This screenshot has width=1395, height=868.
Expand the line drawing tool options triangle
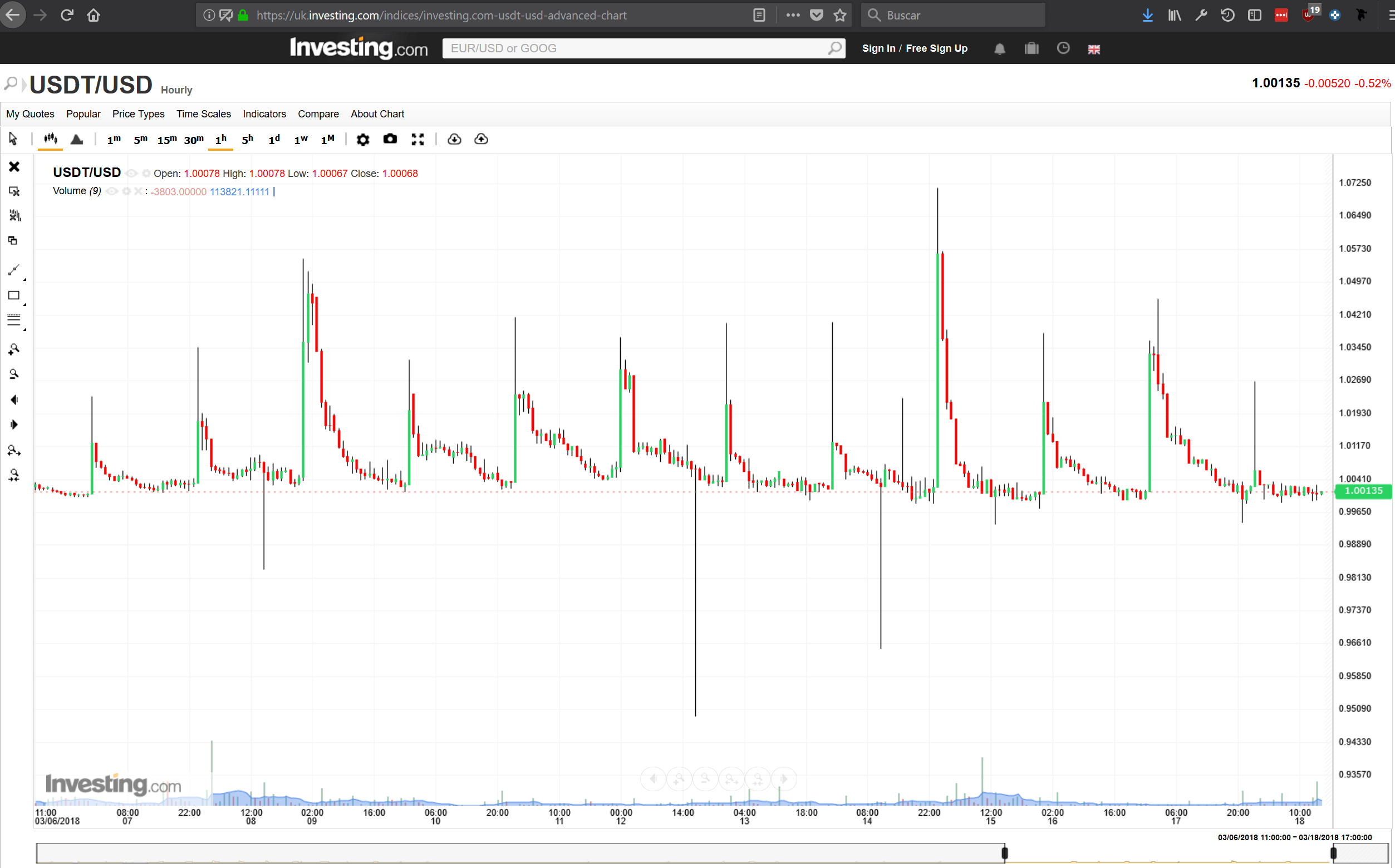coord(25,280)
